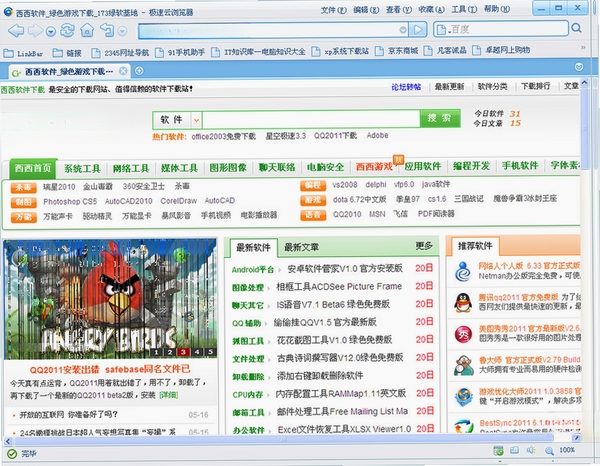Image resolution: width=600 pixels, height=466 pixels.
Task: Open the LinkBar bookmarks folder
Action: pos(23,53)
